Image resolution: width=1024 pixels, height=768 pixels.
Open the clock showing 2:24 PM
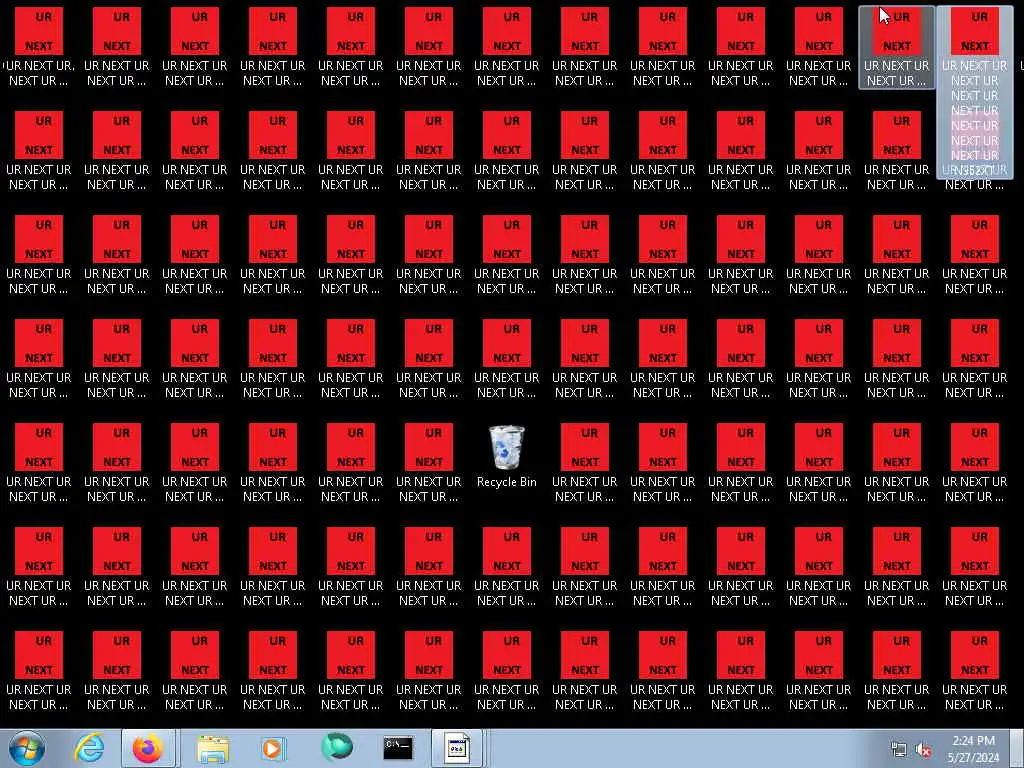[x=973, y=749]
